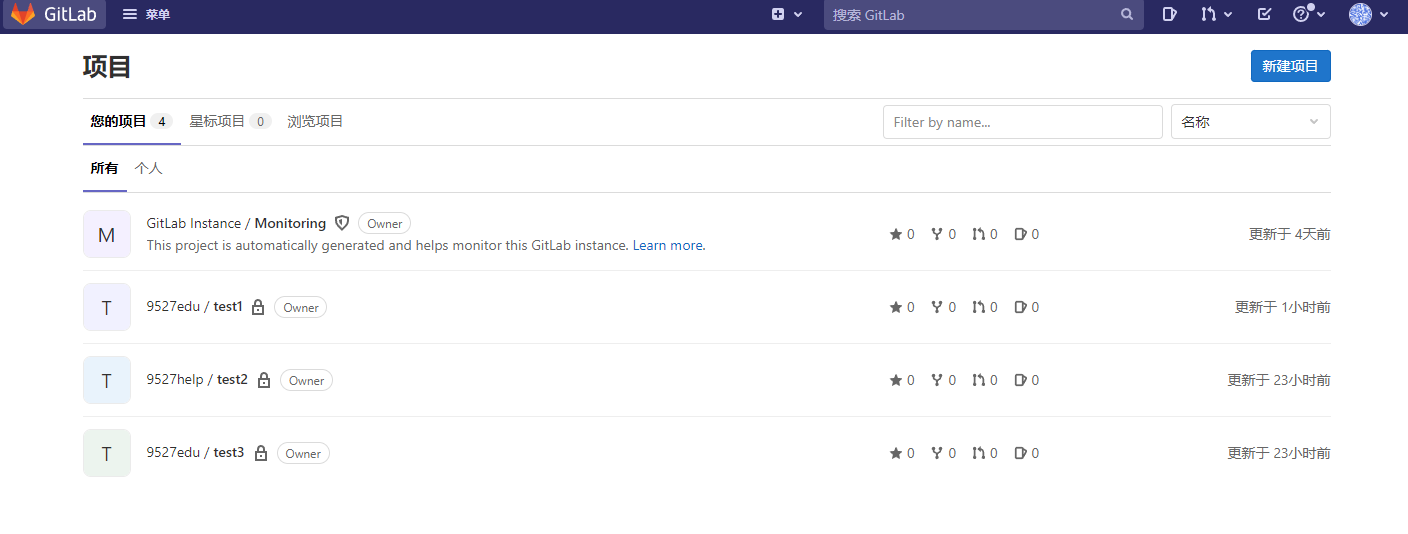Click the issues icon in test1 row
1408x534 pixels.
(x=1020, y=307)
